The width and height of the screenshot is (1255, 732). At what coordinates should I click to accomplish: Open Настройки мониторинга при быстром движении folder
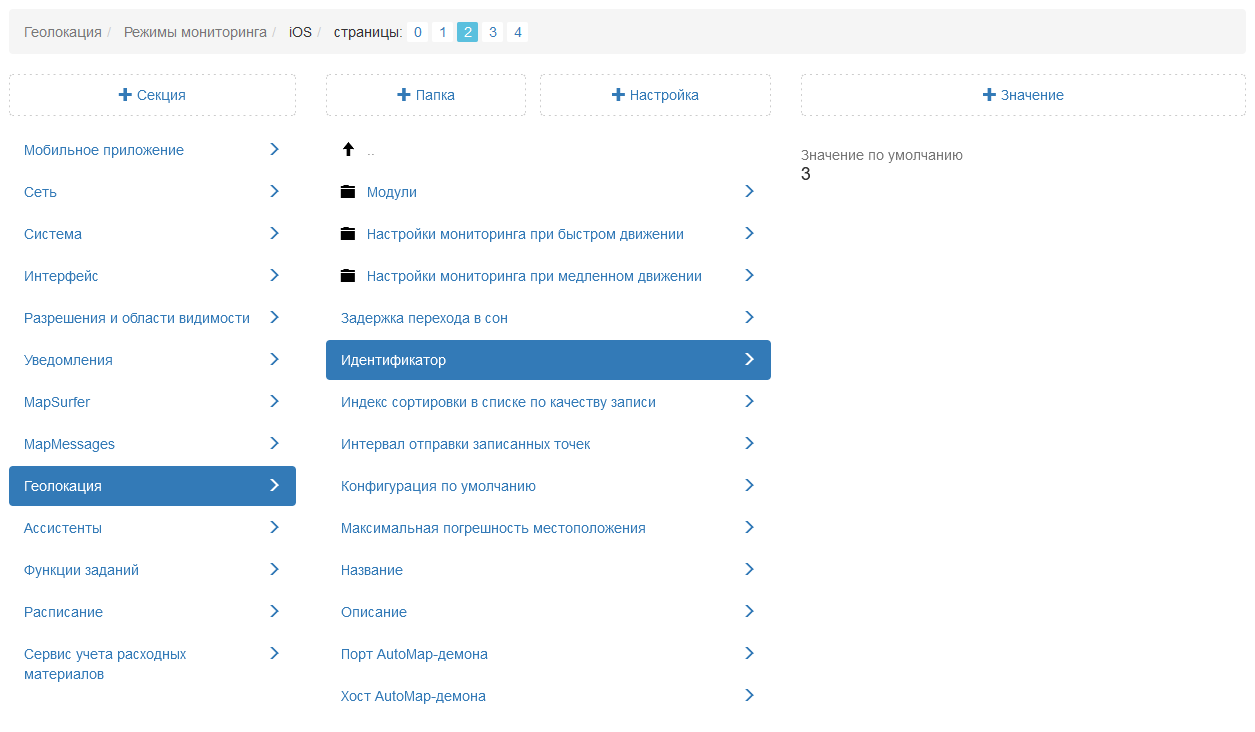click(548, 234)
